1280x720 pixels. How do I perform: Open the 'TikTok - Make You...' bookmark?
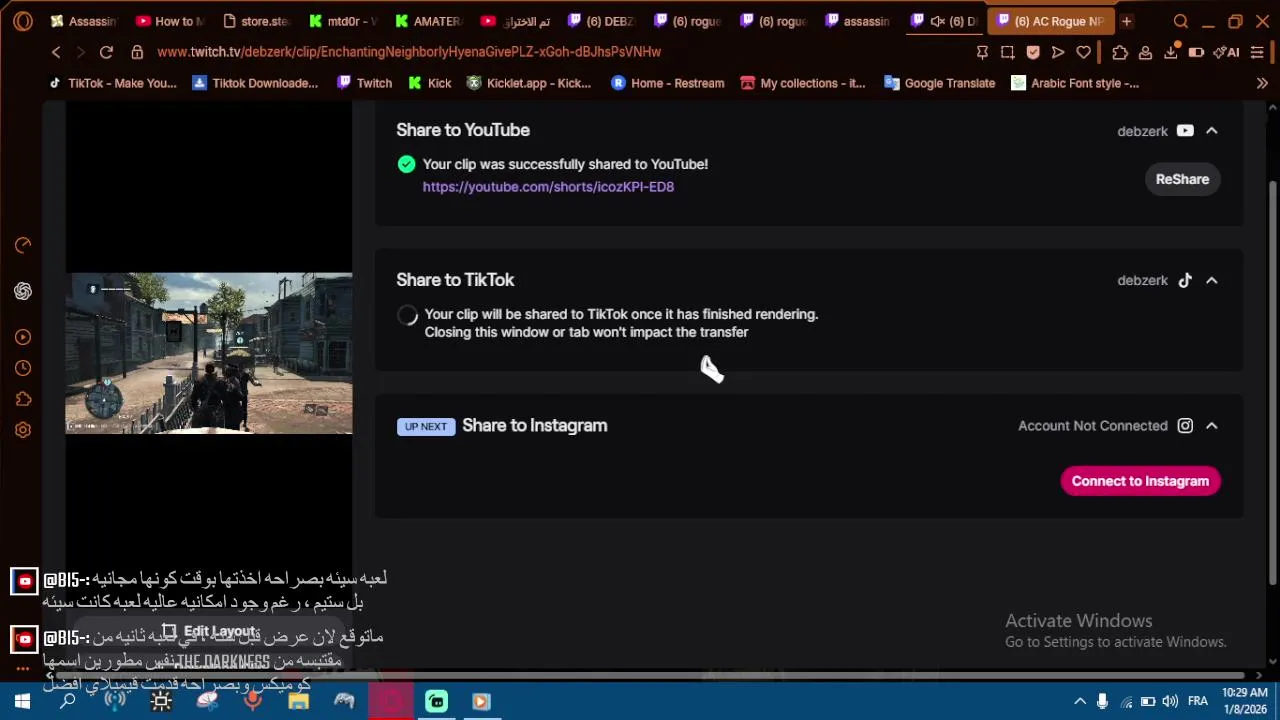(x=112, y=84)
